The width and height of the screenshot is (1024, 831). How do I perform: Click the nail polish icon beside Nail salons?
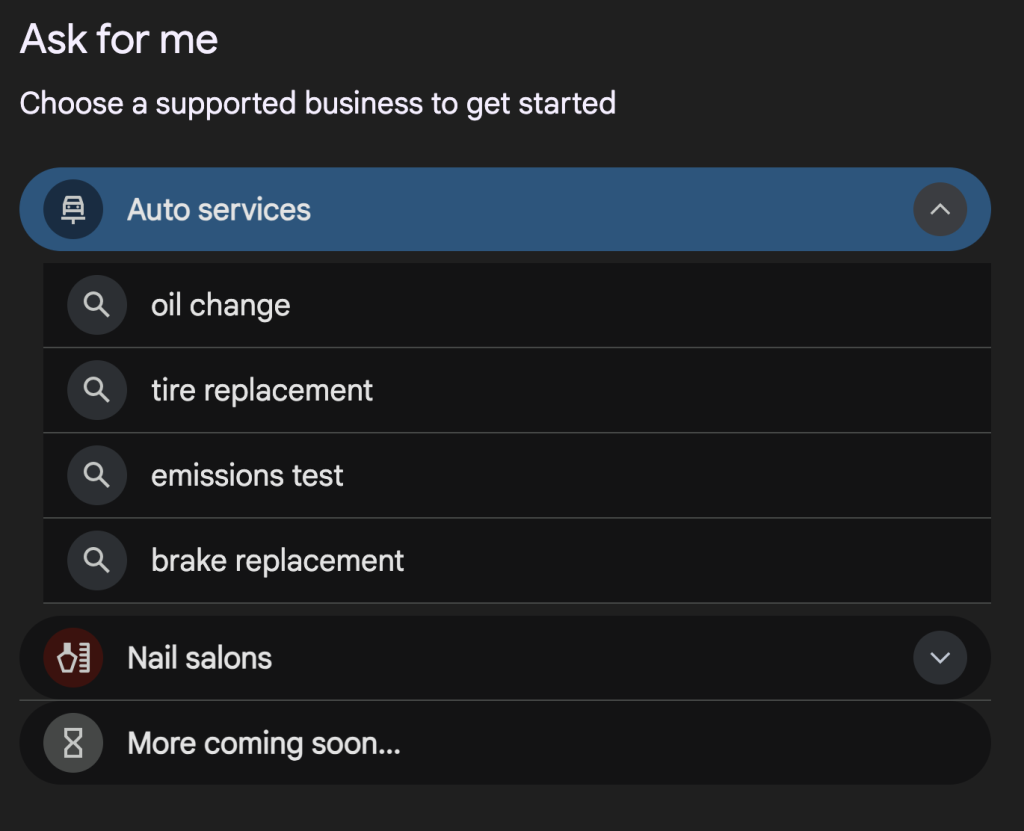pos(71,658)
